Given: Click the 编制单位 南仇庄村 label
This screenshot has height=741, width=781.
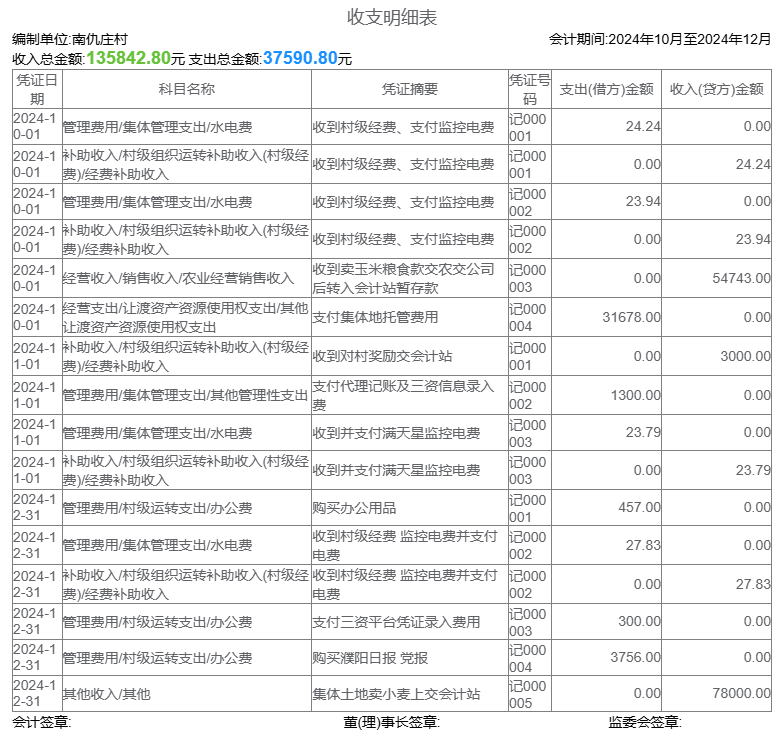Looking at the screenshot, I should pos(70,40).
